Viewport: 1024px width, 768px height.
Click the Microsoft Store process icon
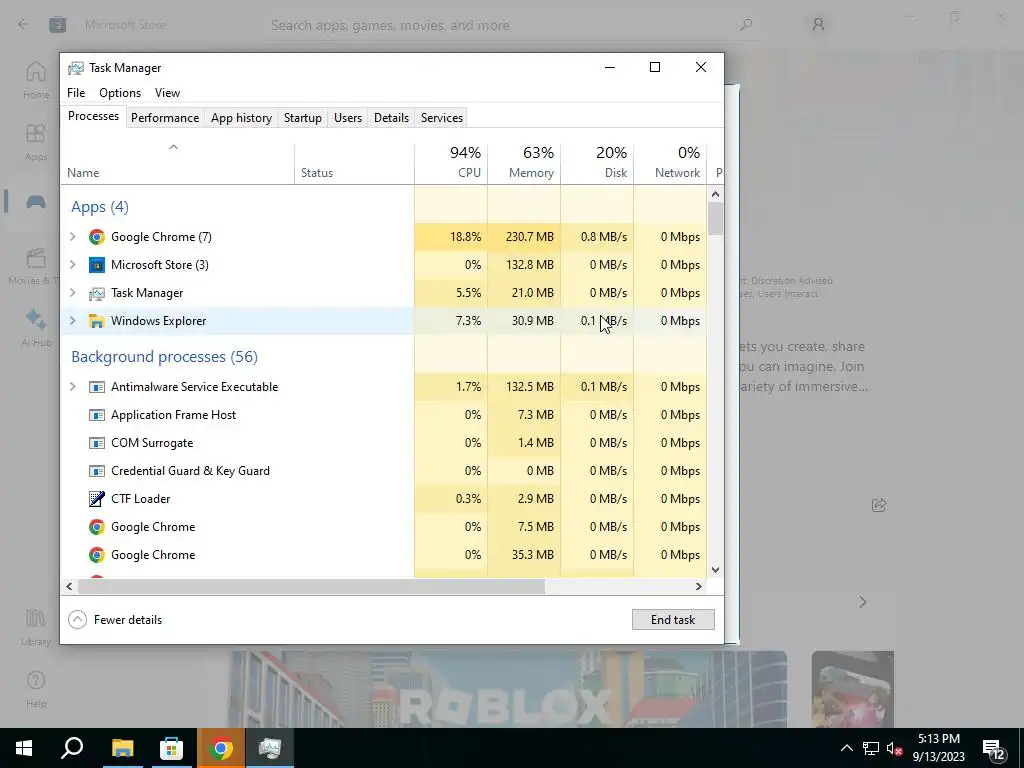click(97, 265)
